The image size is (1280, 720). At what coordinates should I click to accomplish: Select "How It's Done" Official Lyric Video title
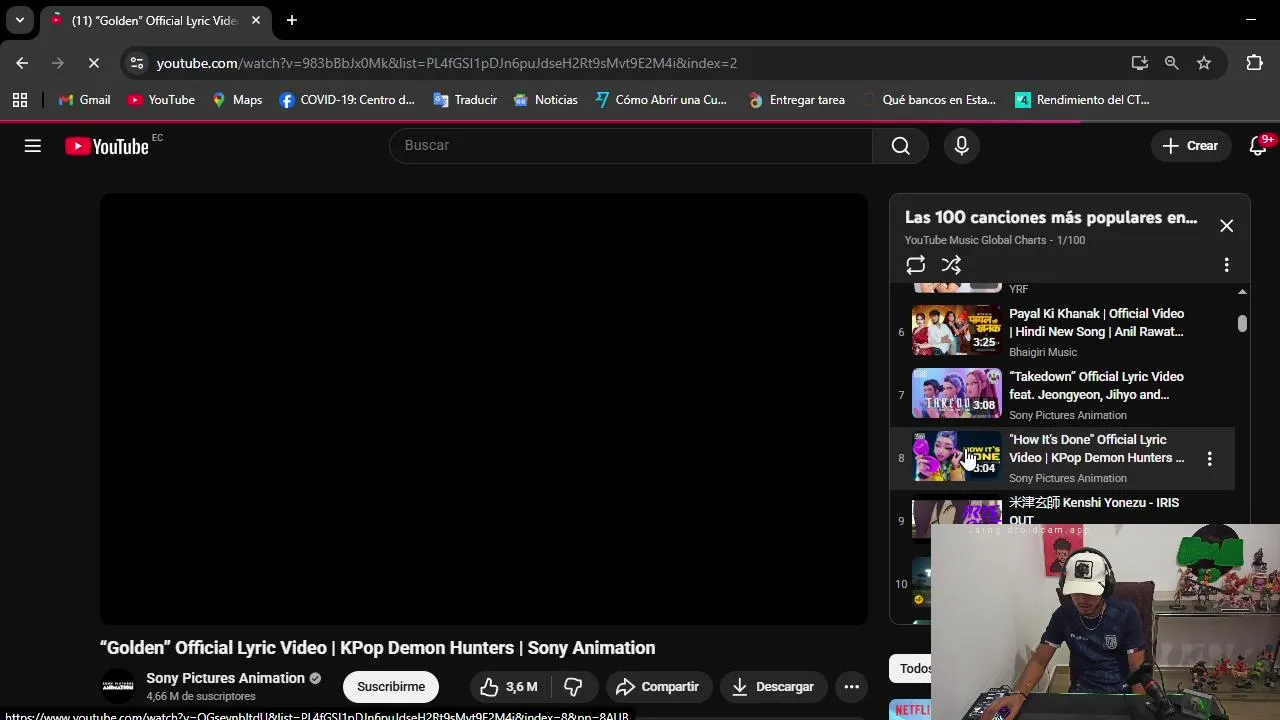coord(1097,449)
